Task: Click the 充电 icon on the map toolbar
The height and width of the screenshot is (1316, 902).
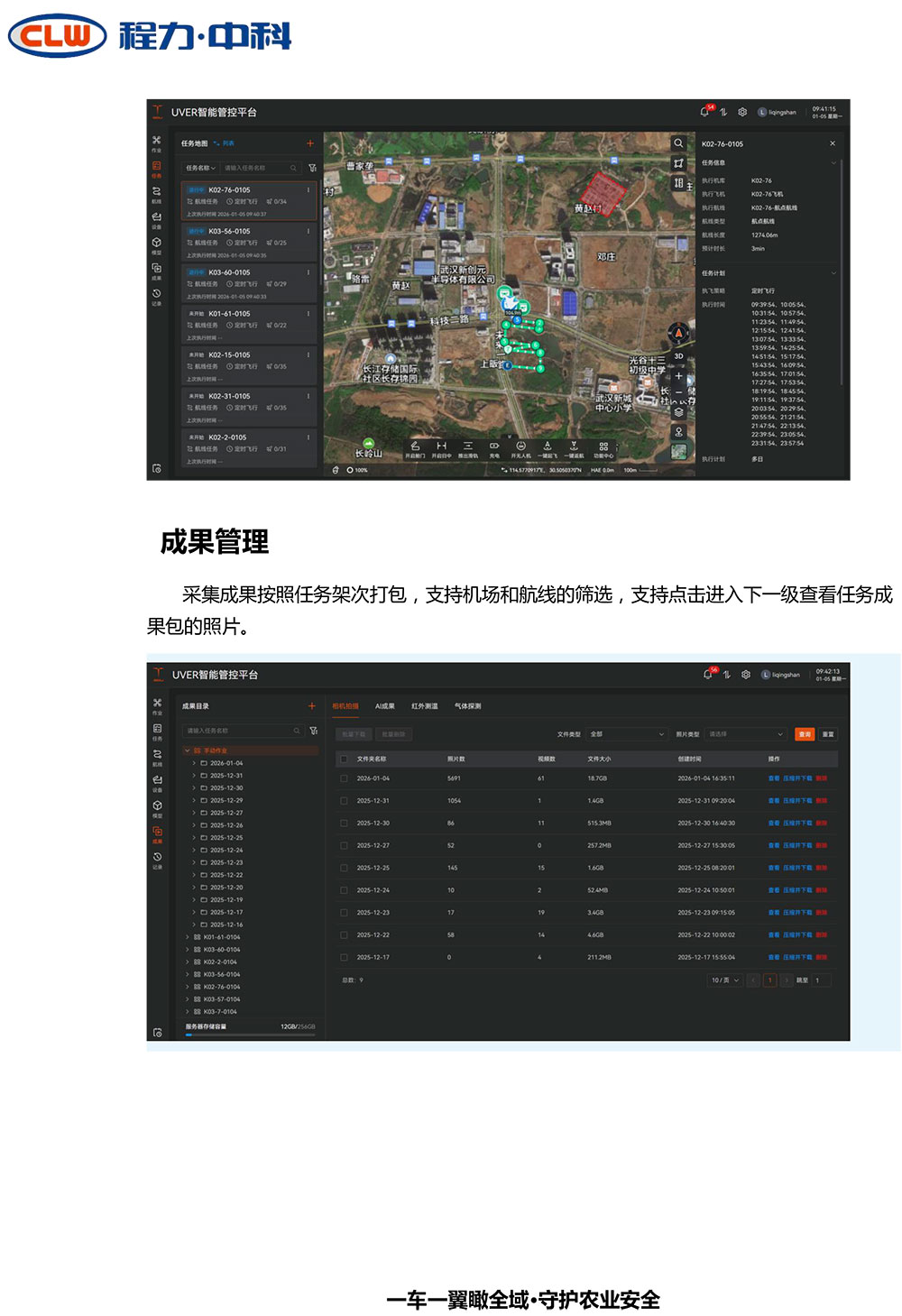Action: [x=494, y=449]
